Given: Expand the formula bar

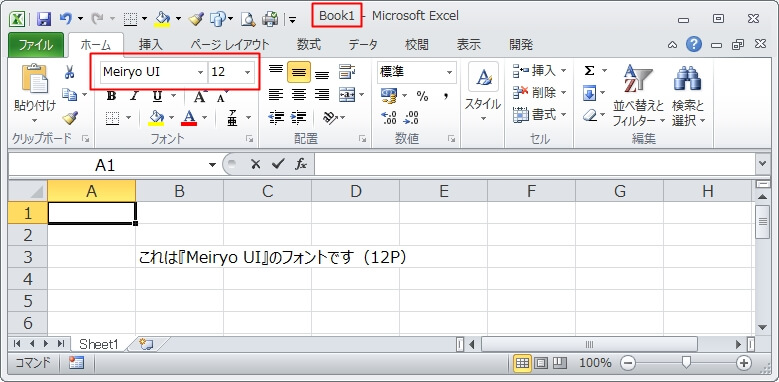Looking at the screenshot, I should point(762,163).
